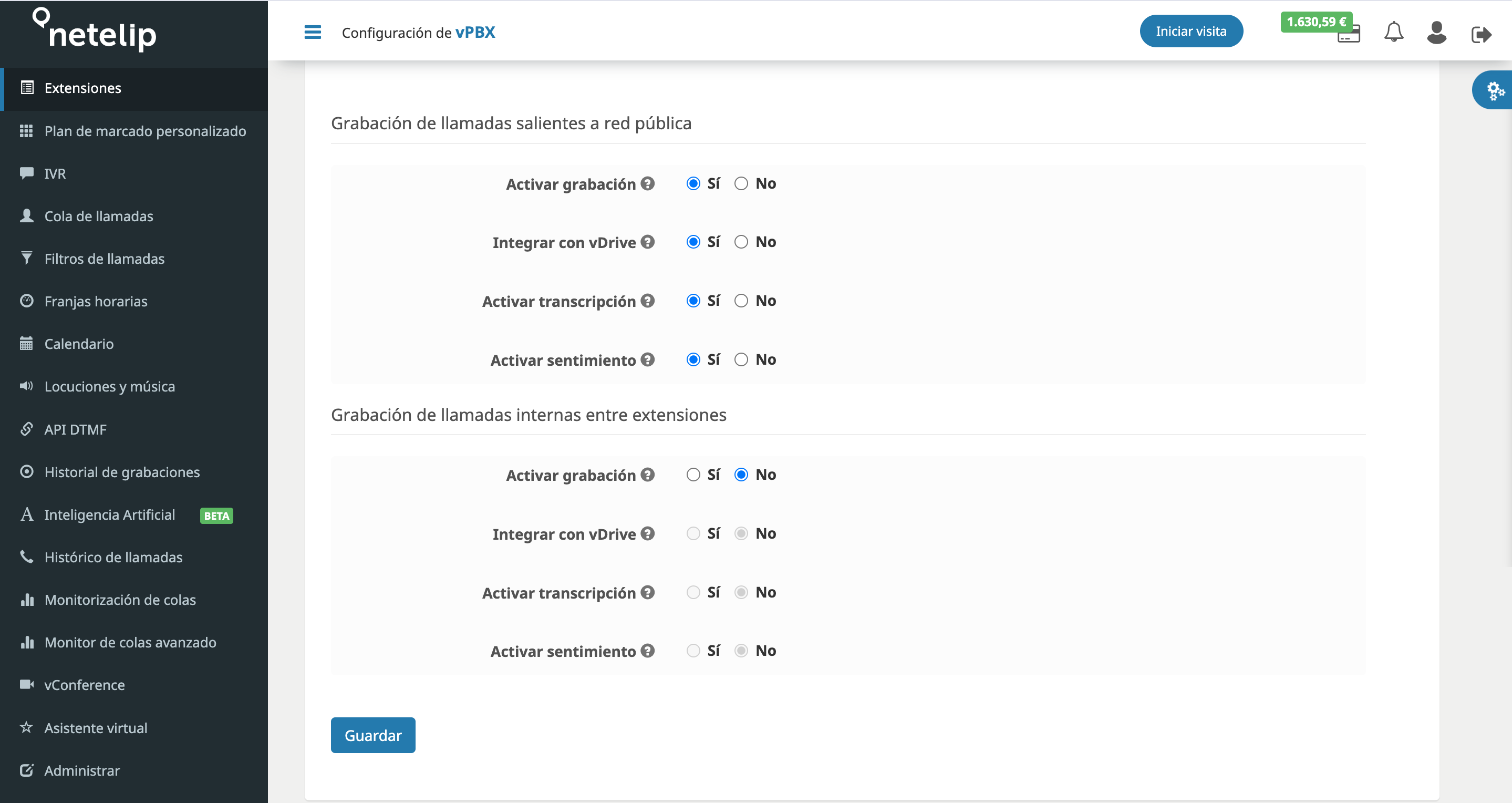Click the Administrar edit icon
The height and width of the screenshot is (803, 1512).
(x=26, y=770)
